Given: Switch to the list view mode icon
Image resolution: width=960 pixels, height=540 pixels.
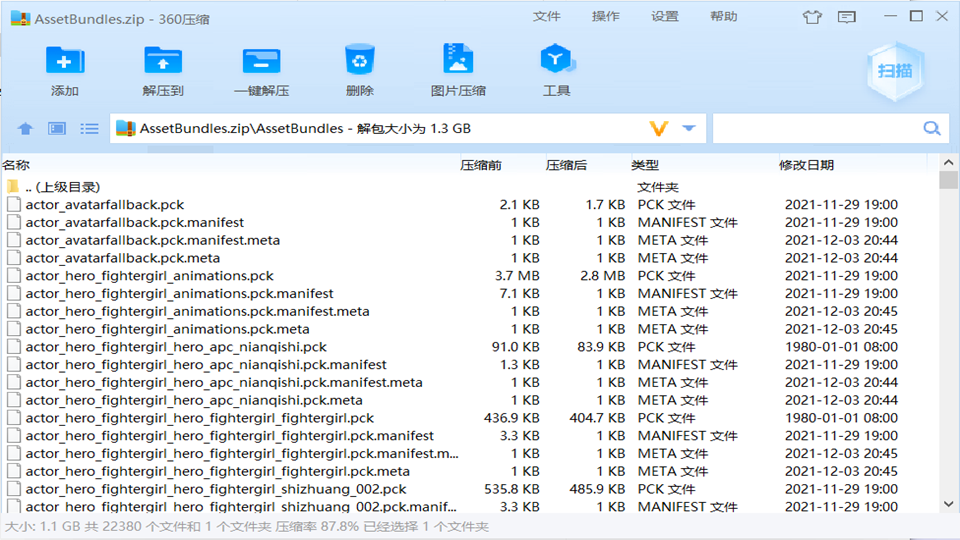Looking at the screenshot, I should click(90, 129).
